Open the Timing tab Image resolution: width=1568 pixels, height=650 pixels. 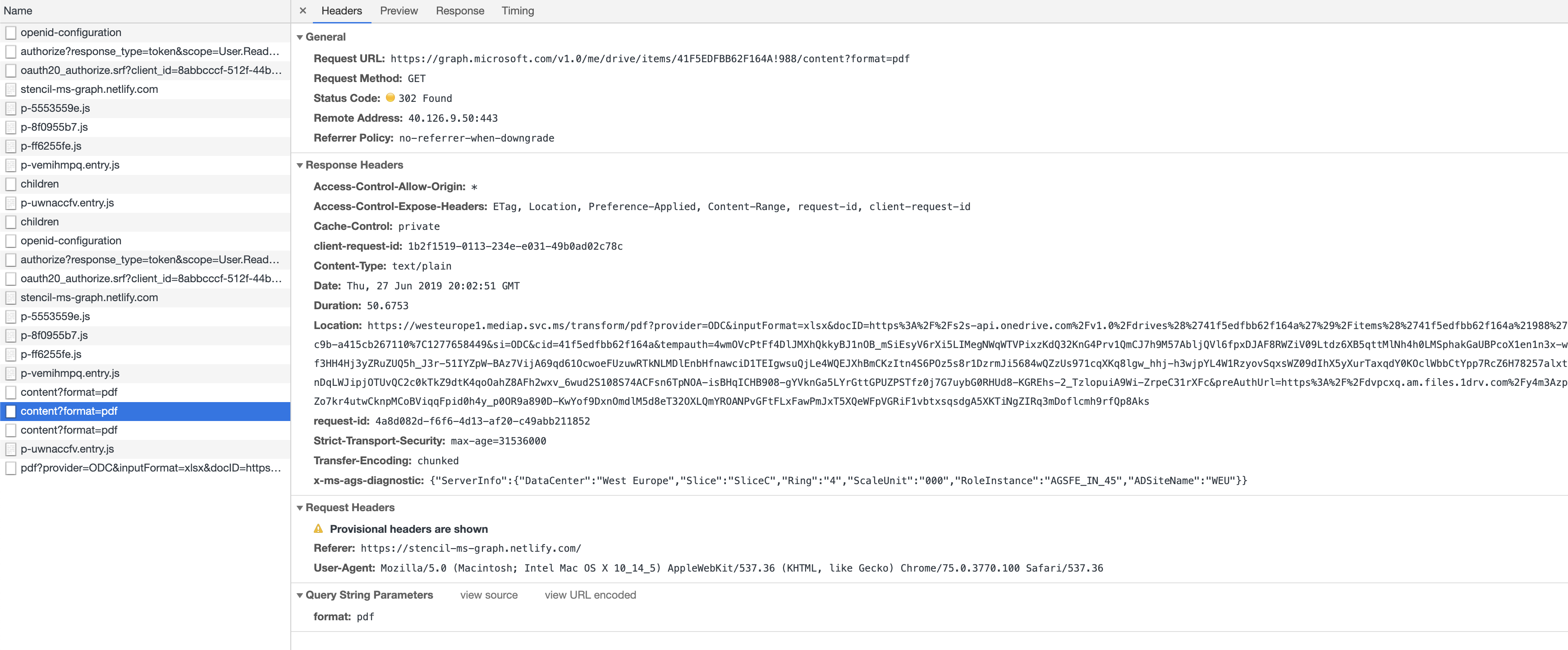(518, 10)
